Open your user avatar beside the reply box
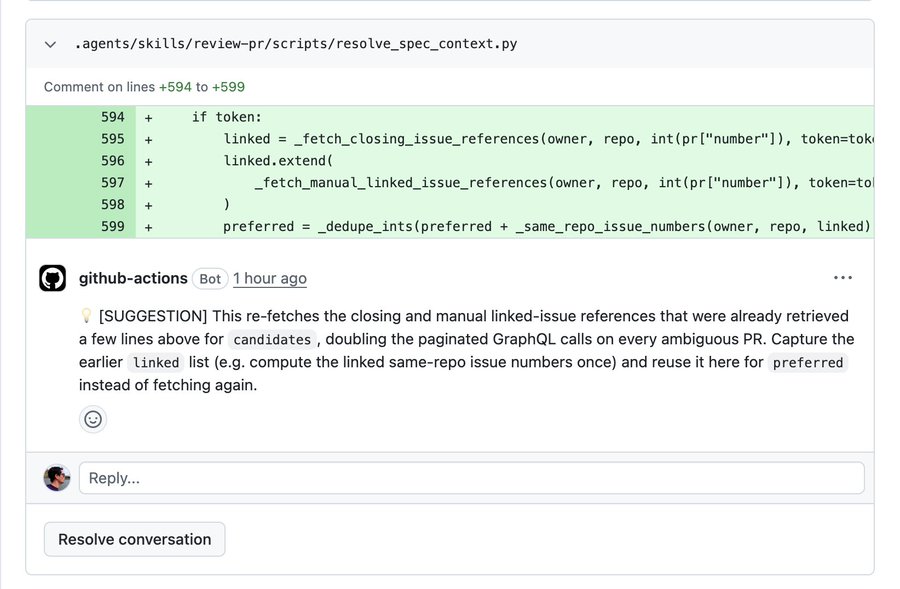The height and width of the screenshot is (589, 900). [57, 478]
